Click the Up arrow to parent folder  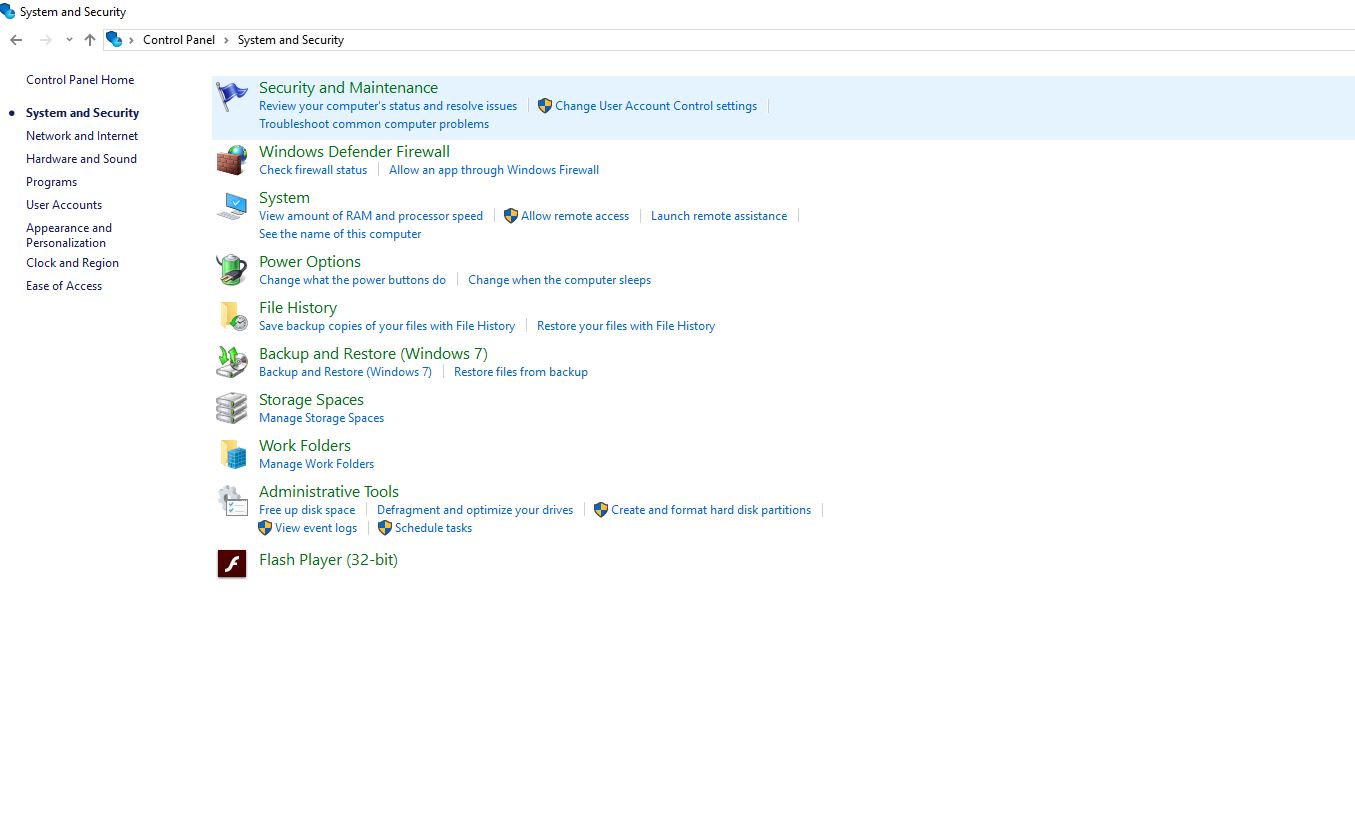(90, 40)
